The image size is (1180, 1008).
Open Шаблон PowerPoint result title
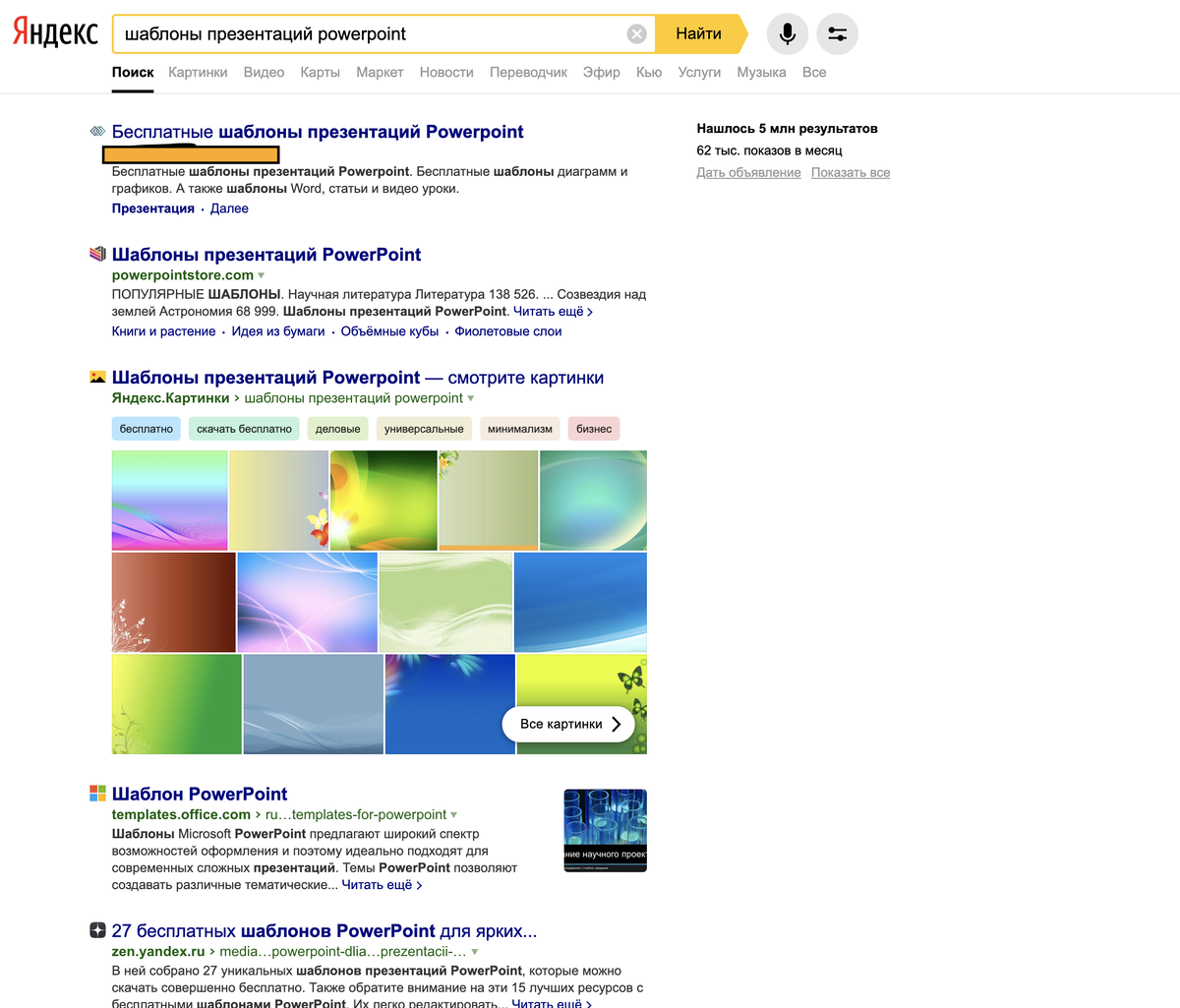pyautogui.click(x=200, y=794)
